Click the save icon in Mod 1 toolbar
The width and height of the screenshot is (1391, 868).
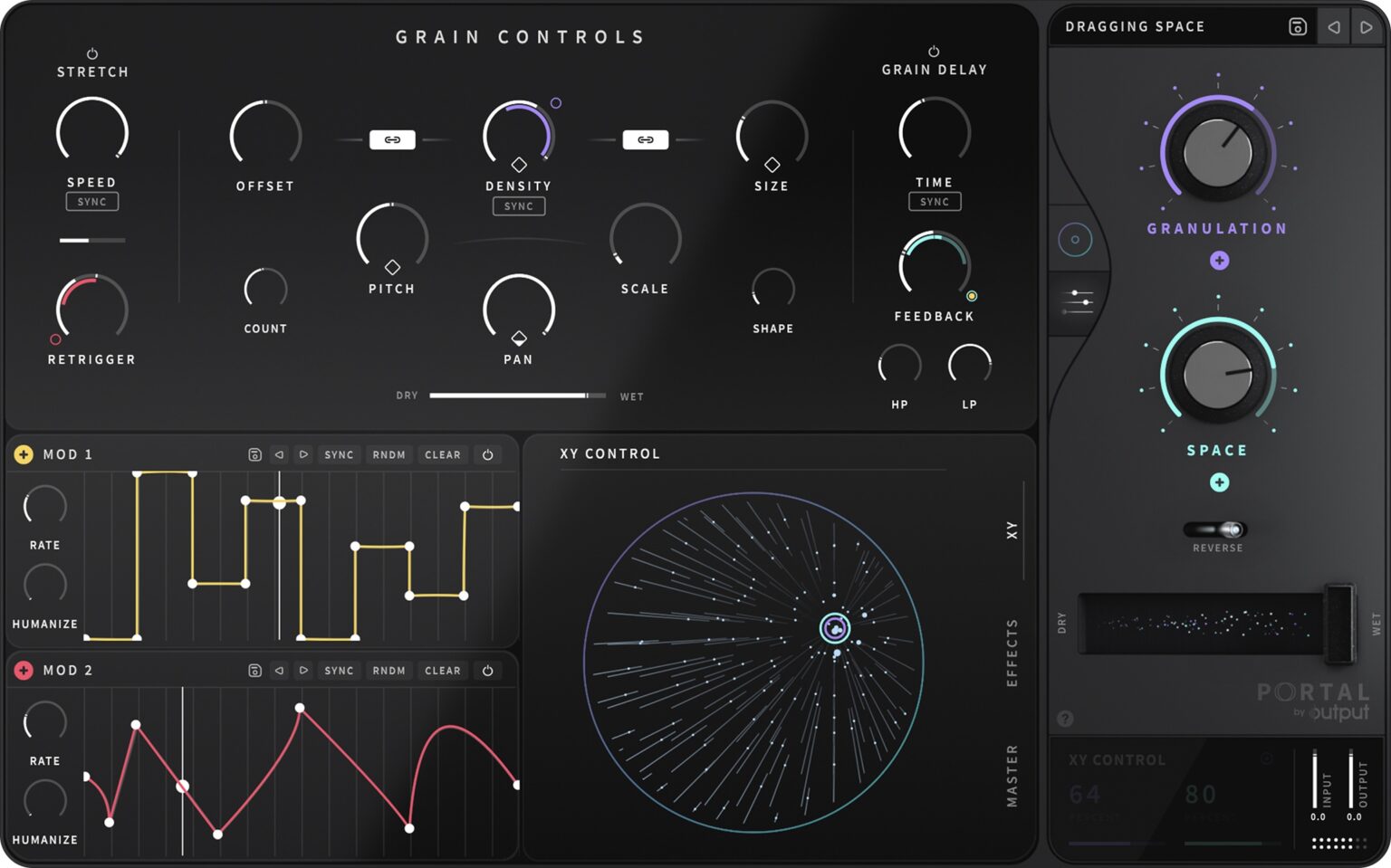[254, 454]
